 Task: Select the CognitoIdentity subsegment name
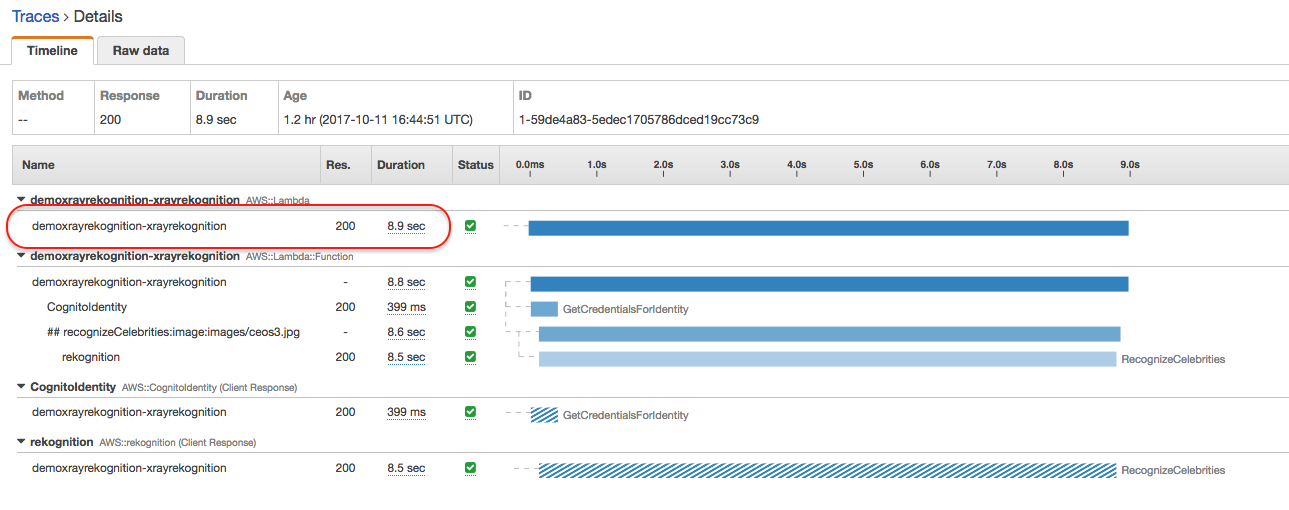[87, 307]
